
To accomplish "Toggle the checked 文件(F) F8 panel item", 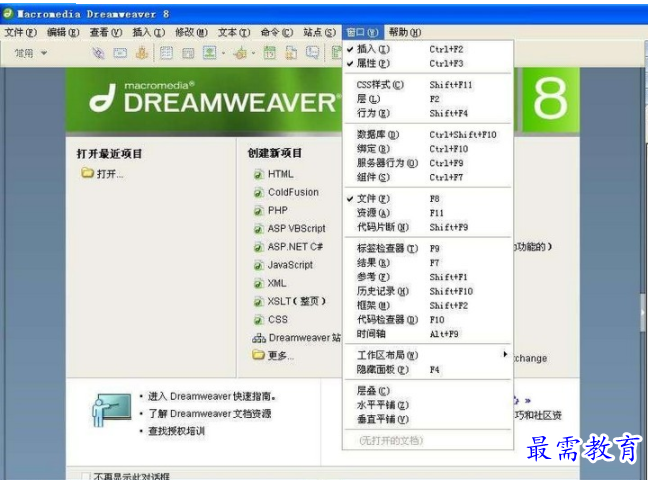I will 428,199.
